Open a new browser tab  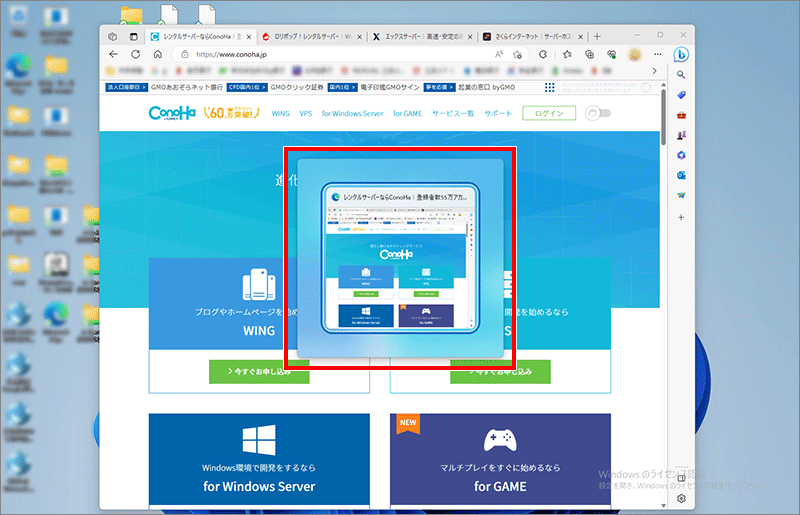tap(597, 37)
